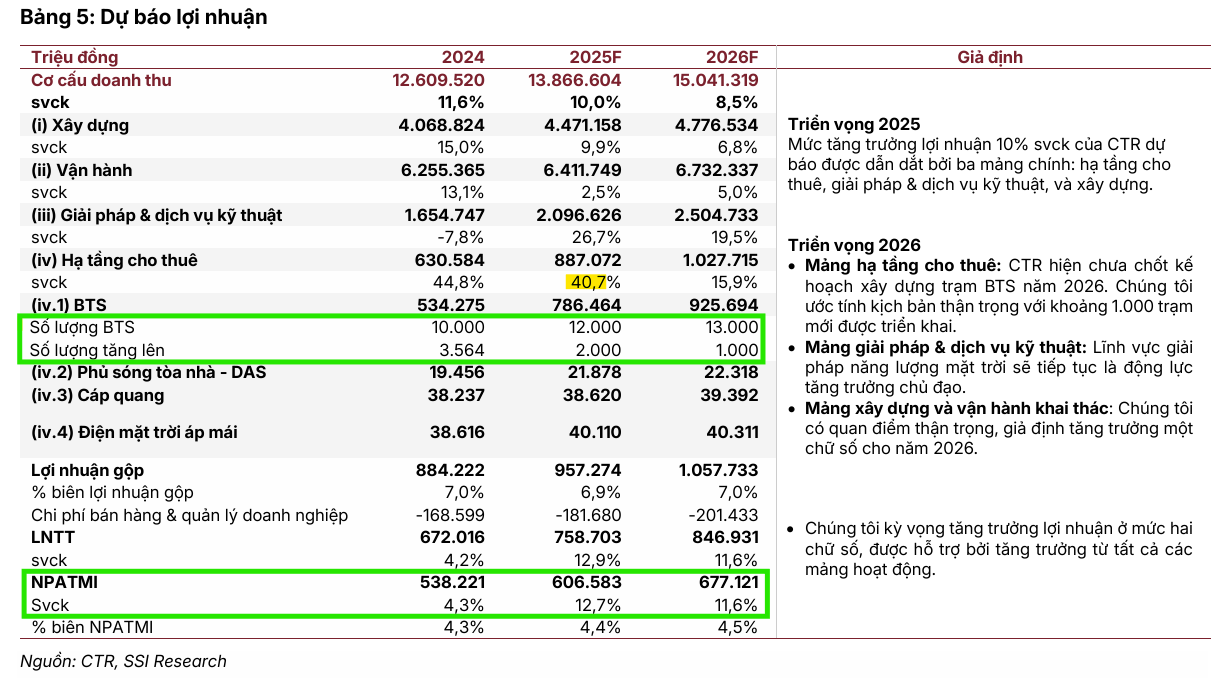Select the "Số lượng BTS" row label

81,327
